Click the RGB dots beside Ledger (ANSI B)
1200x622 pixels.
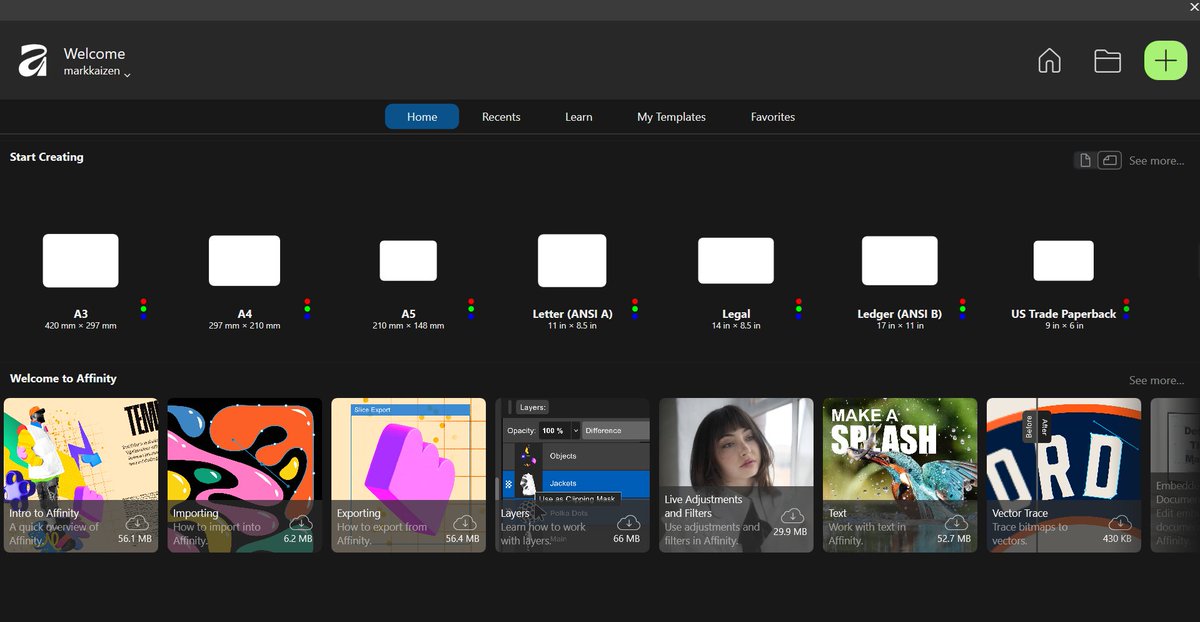coord(963,309)
